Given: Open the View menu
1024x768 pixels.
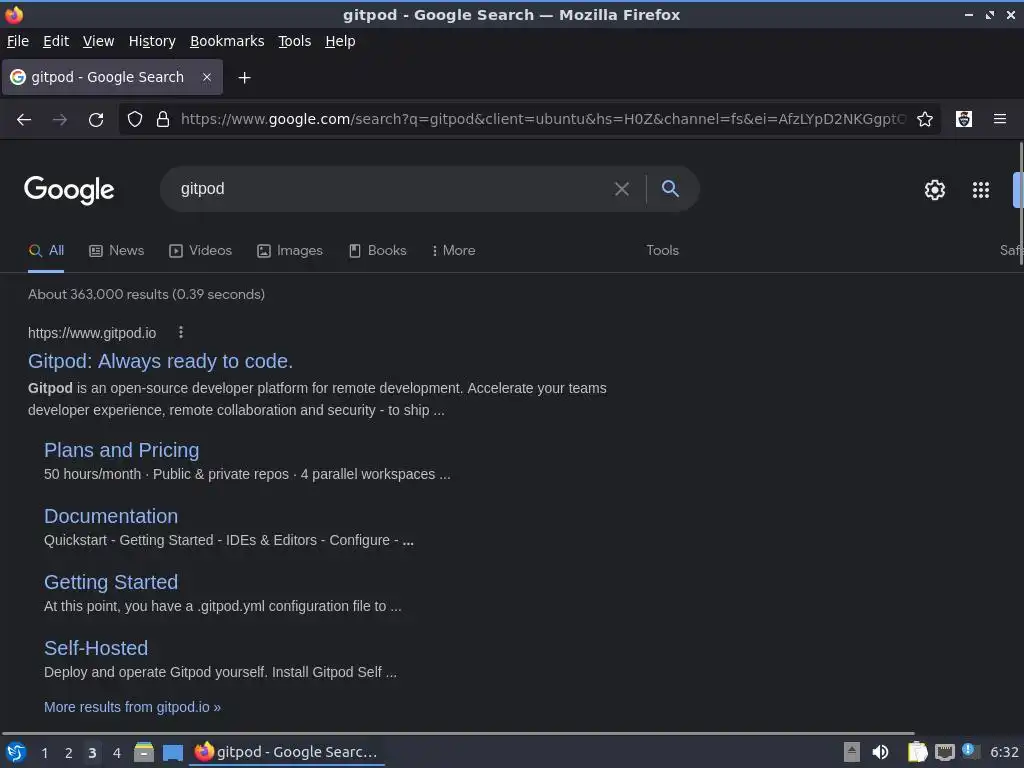Looking at the screenshot, I should tap(98, 41).
